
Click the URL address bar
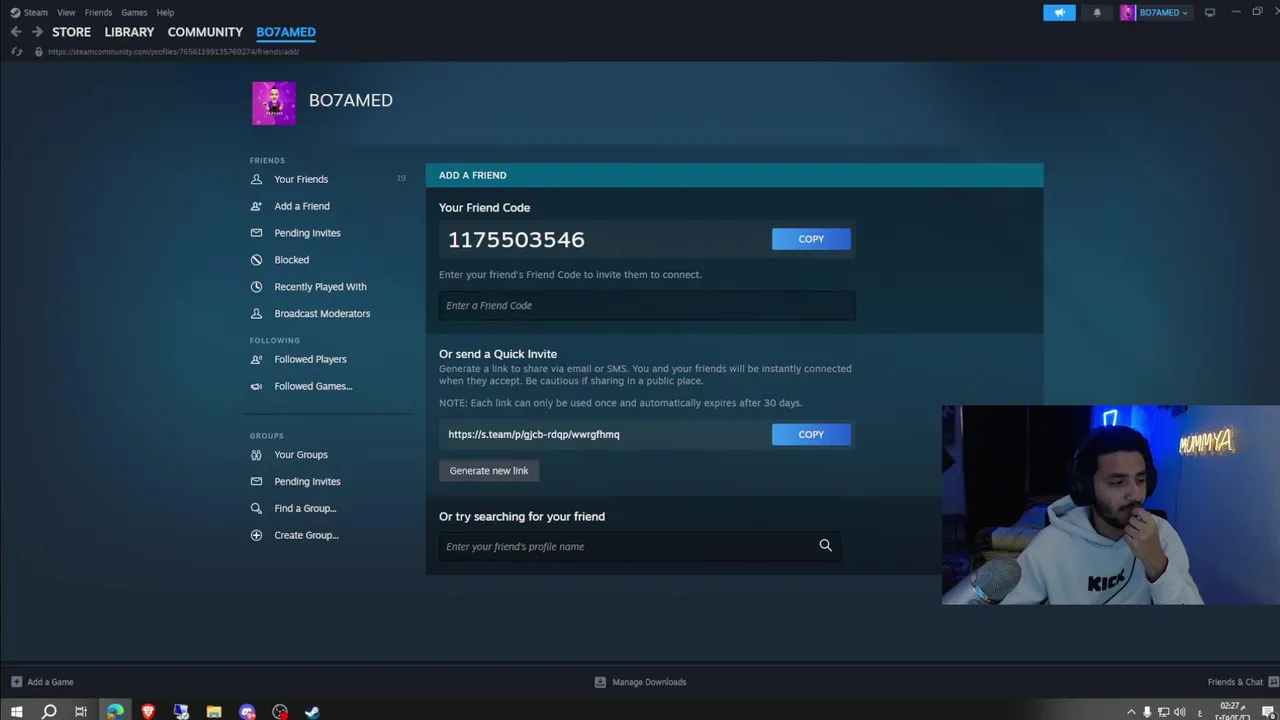click(x=173, y=52)
